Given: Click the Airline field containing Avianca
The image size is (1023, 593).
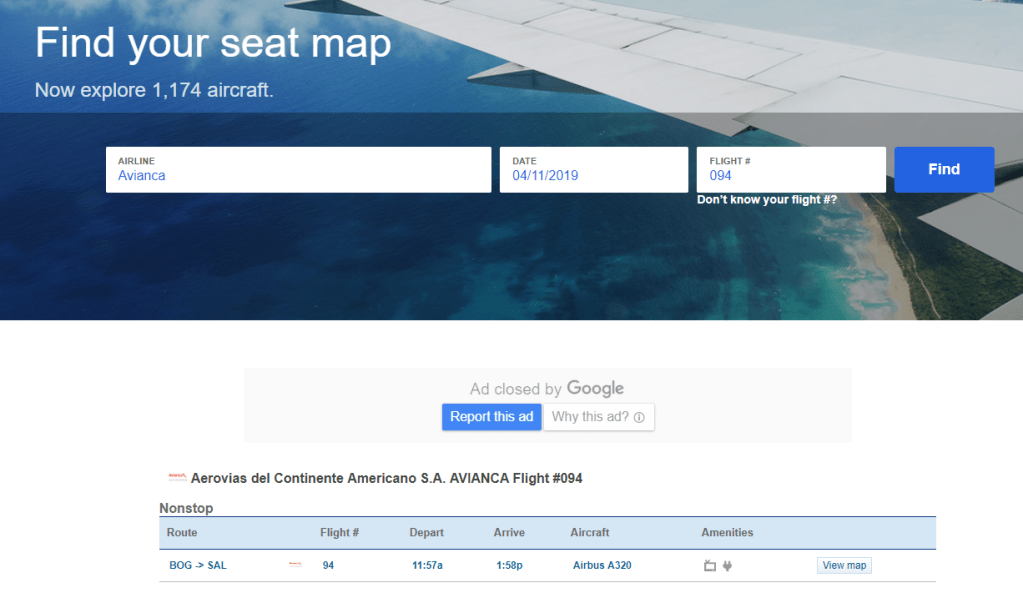Looking at the screenshot, I should [298, 170].
